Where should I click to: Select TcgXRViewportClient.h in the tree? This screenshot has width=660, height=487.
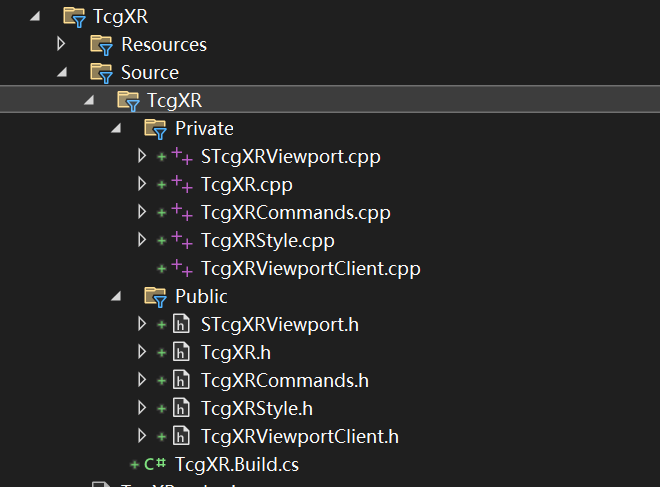point(299,436)
